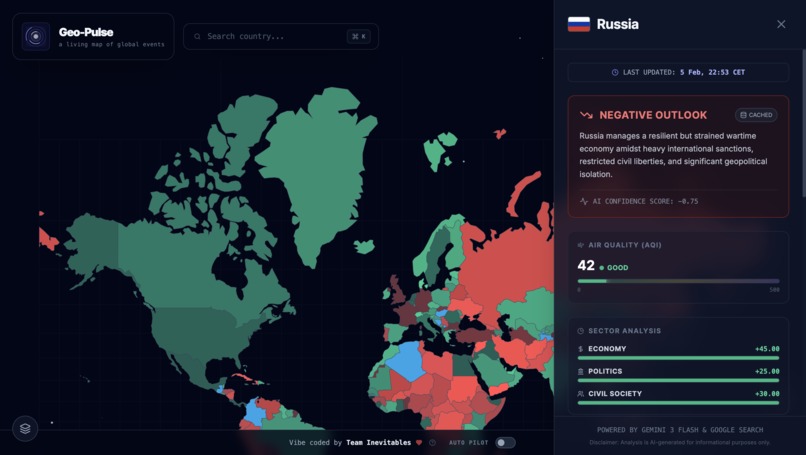The width and height of the screenshot is (806, 455).
Task: Click the Civil Society people icon
Action: (581, 394)
